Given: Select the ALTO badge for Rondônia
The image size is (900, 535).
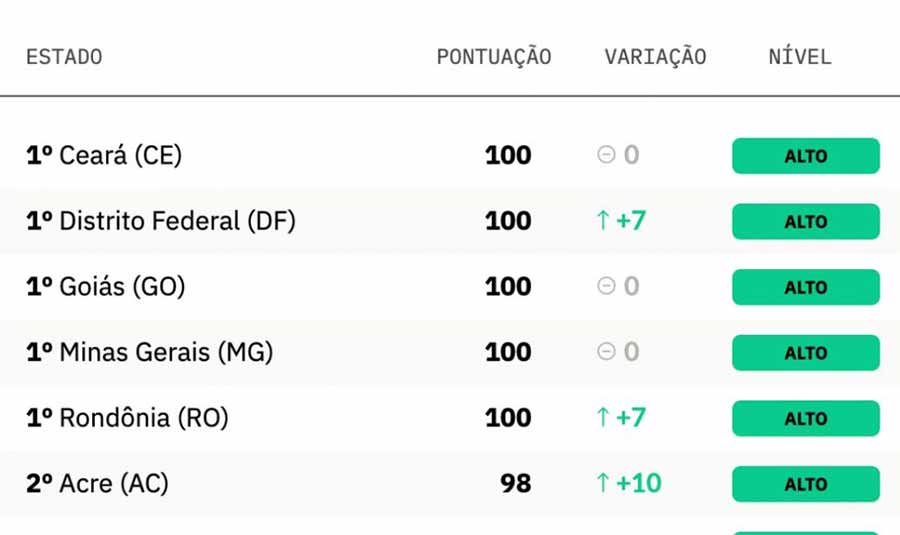Looking at the screenshot, I should (x=806, y=418).
